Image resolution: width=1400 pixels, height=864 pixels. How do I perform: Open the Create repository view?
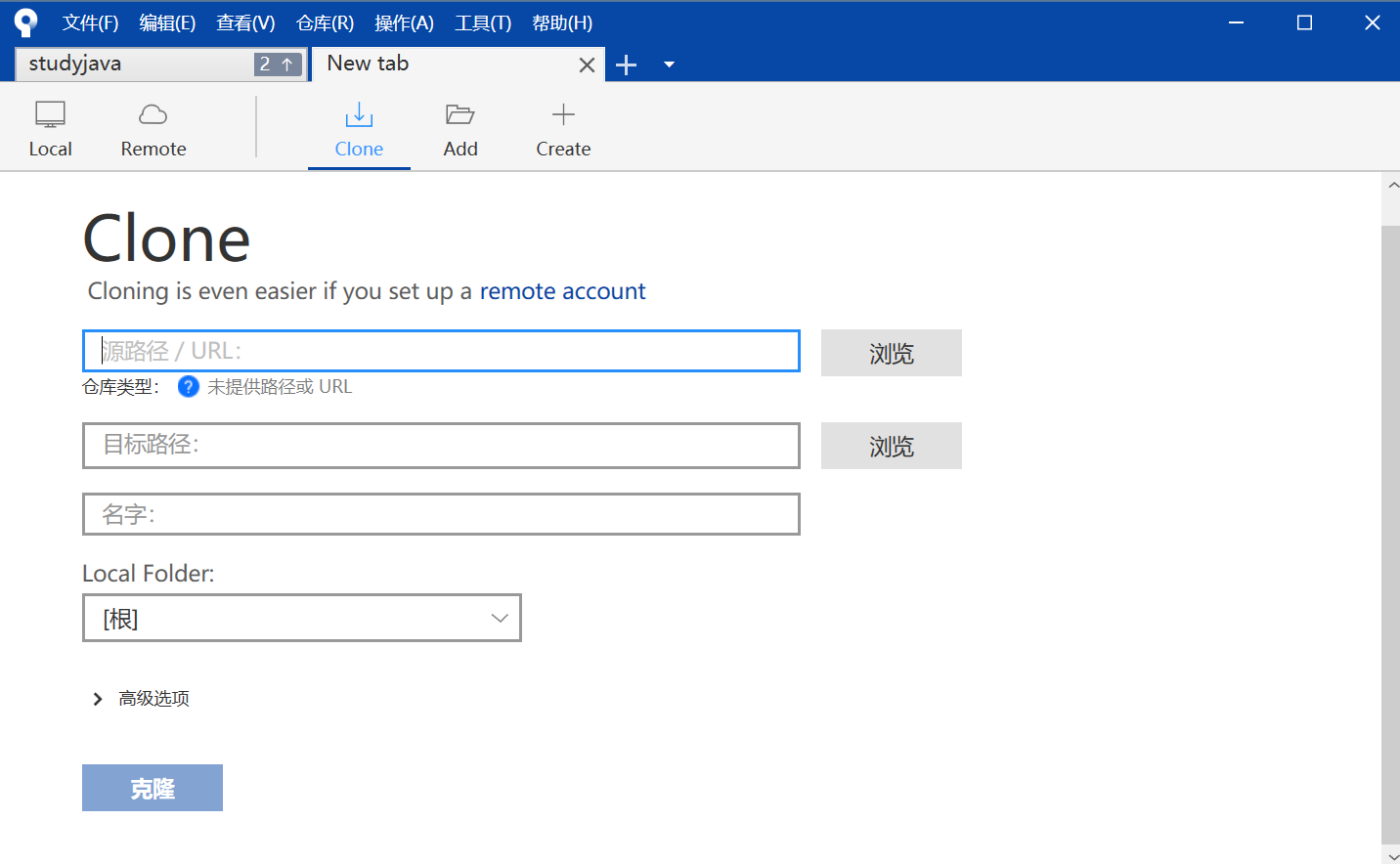point(563,129)
